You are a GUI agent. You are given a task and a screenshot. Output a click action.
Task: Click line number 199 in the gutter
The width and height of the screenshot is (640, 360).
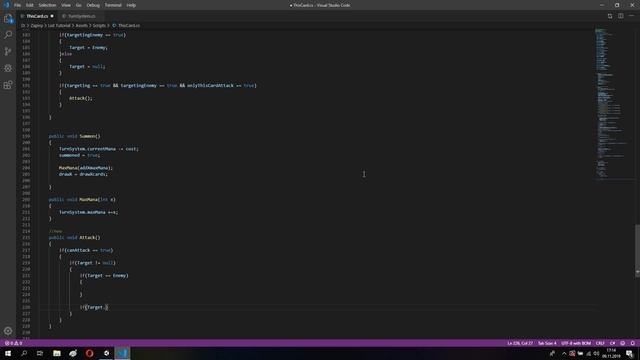(26, 136)
